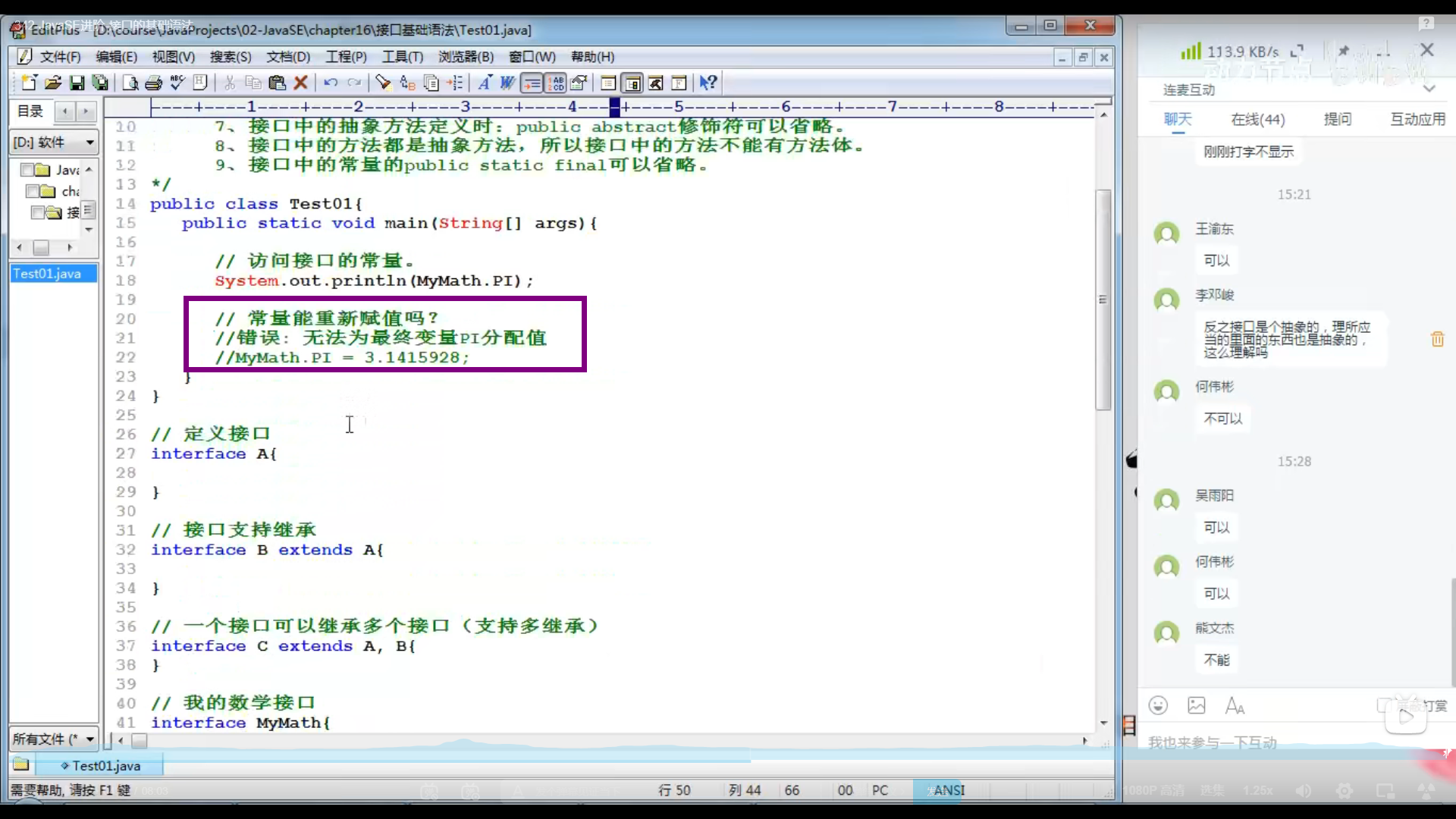The image size is (1456, 819).
Task: Click the Test01.java document tab
Action: tap(105, 766)
